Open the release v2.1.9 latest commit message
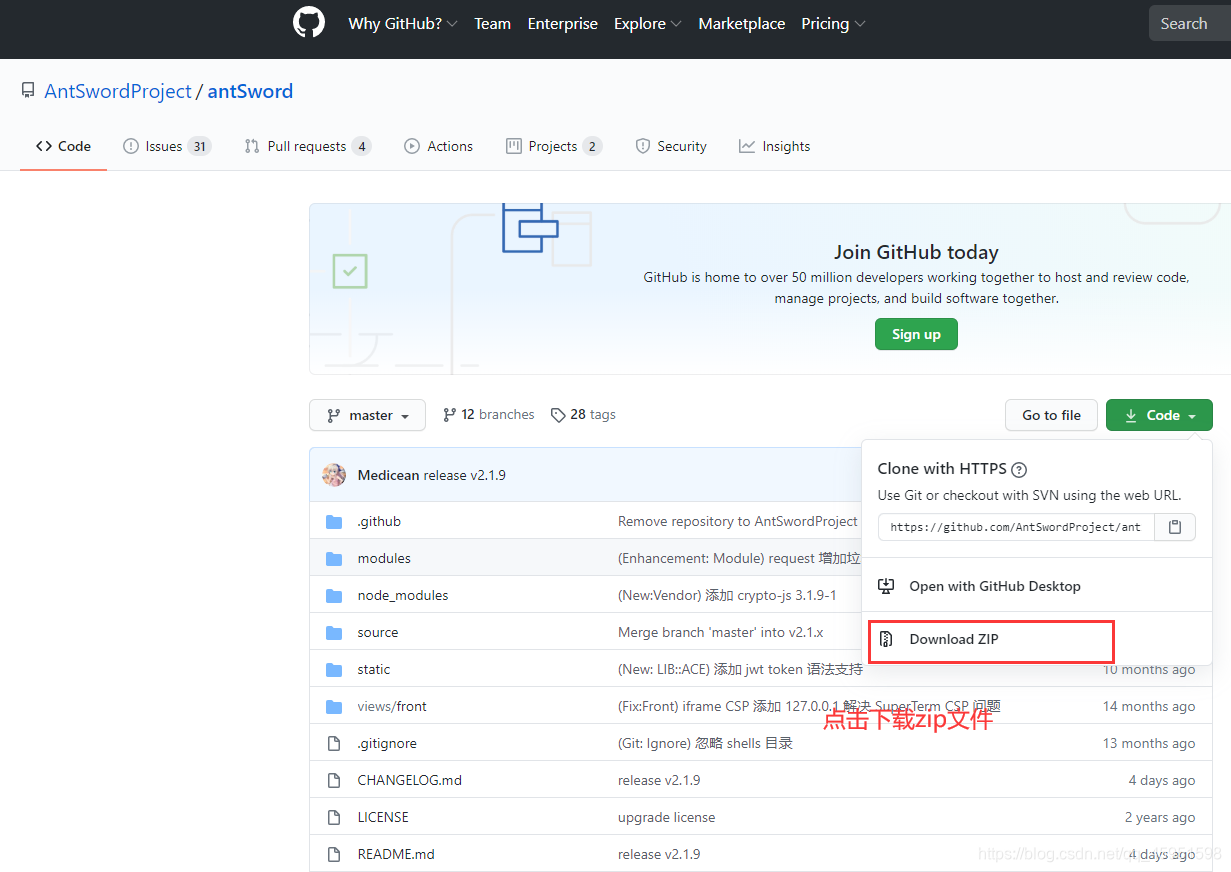This screenshot has height=872, width=1231. tap(464, 475)
